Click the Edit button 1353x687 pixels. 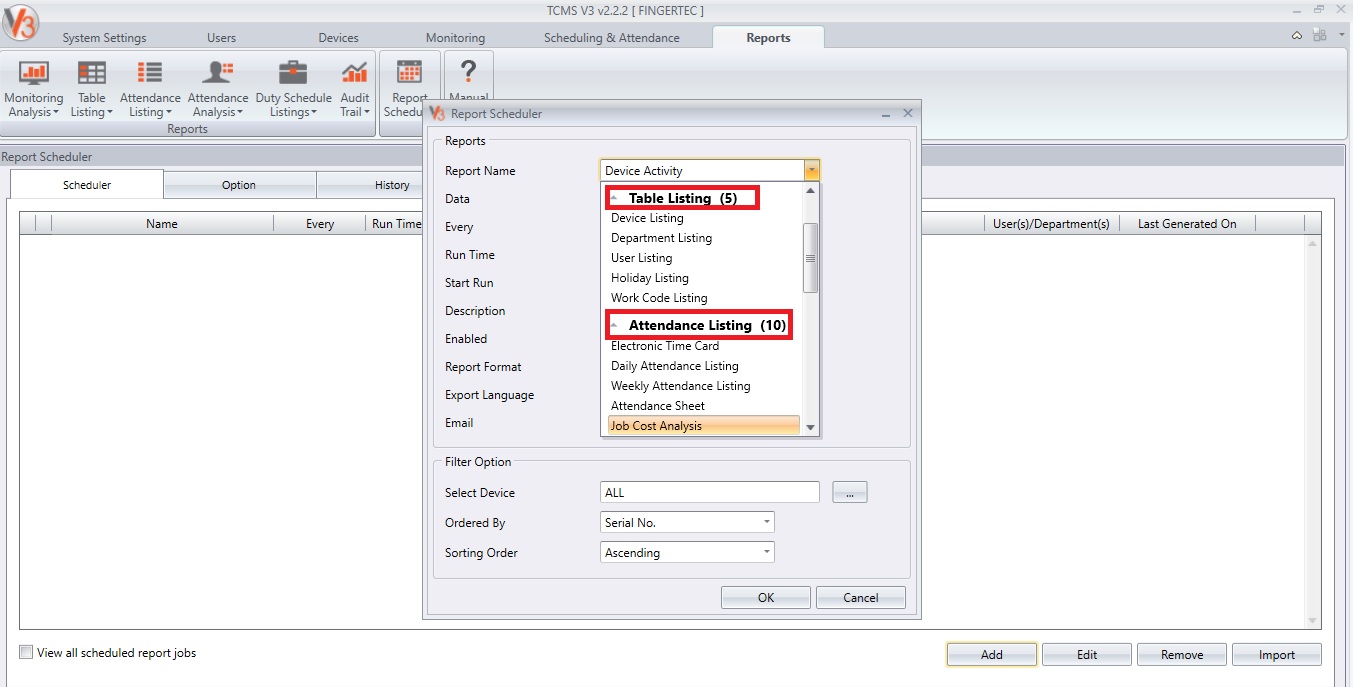coord(1087,655)
